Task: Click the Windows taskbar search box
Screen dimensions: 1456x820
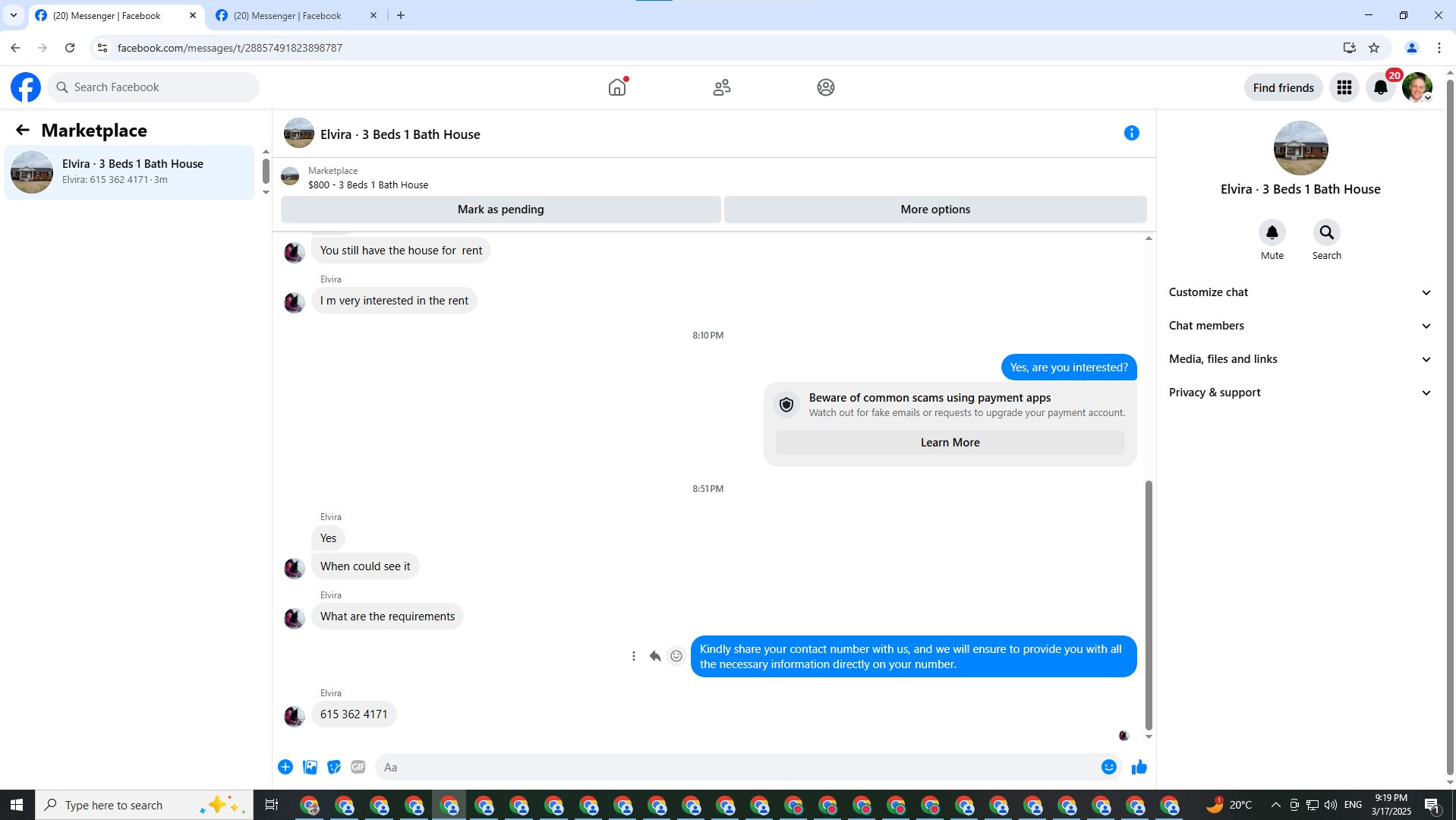Action: (x=144, y=805)
